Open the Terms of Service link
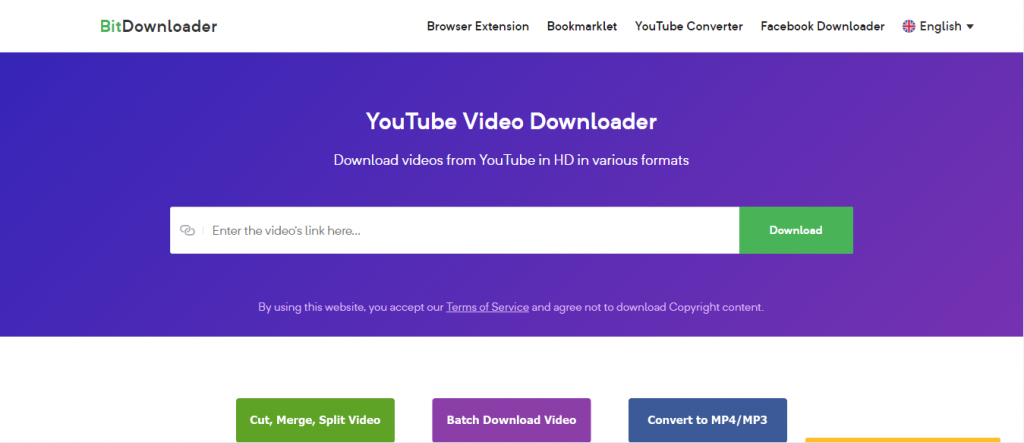This screenshot has width=1024, height=443. pyautogui.click(x=487, y=307)
